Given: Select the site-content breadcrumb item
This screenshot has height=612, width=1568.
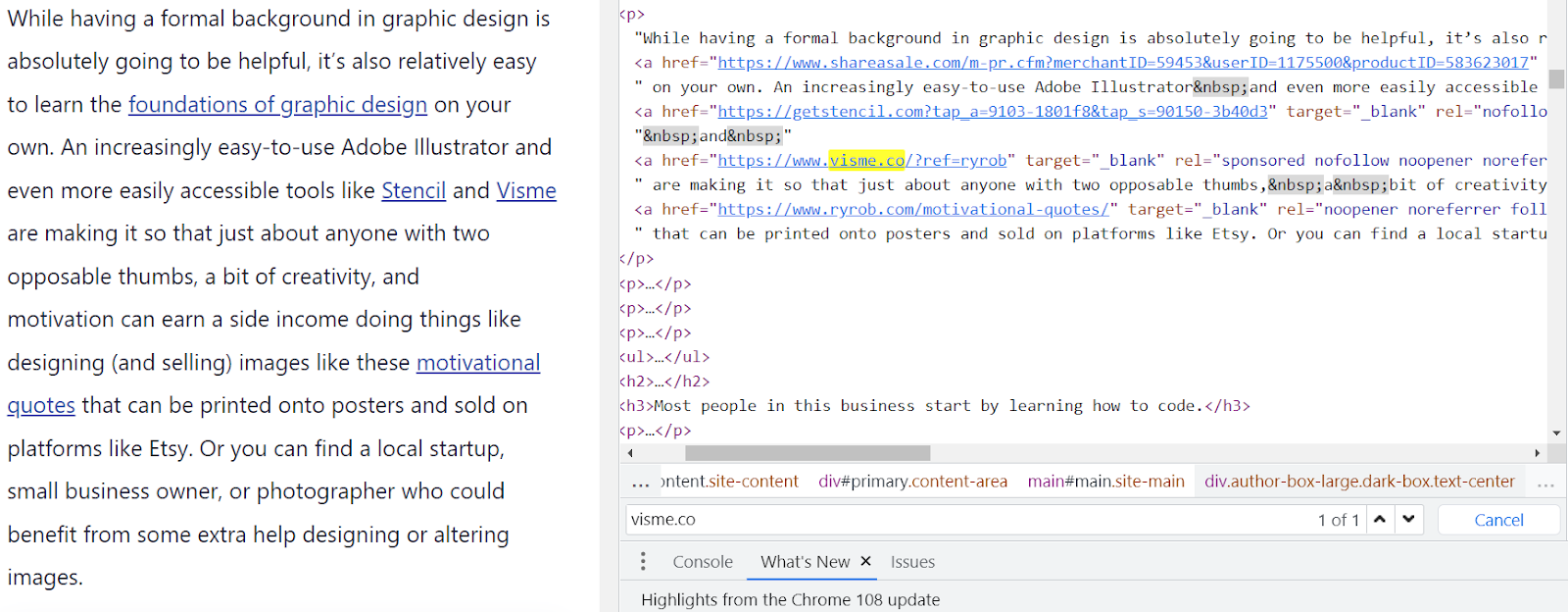Looking at the screenshot, I should coord(730,482).
